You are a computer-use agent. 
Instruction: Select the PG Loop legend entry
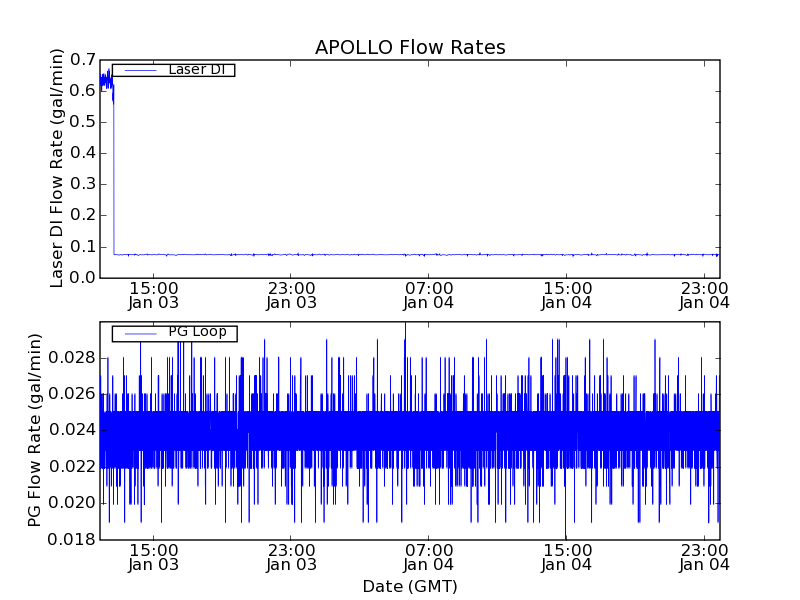coord(197,332)
